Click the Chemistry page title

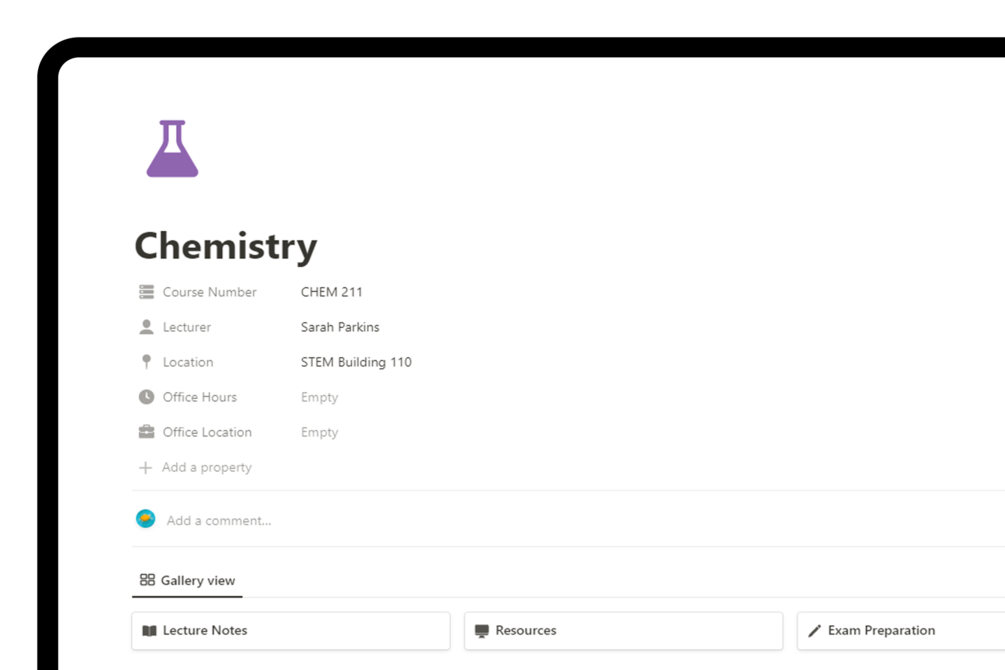(226, 246)
